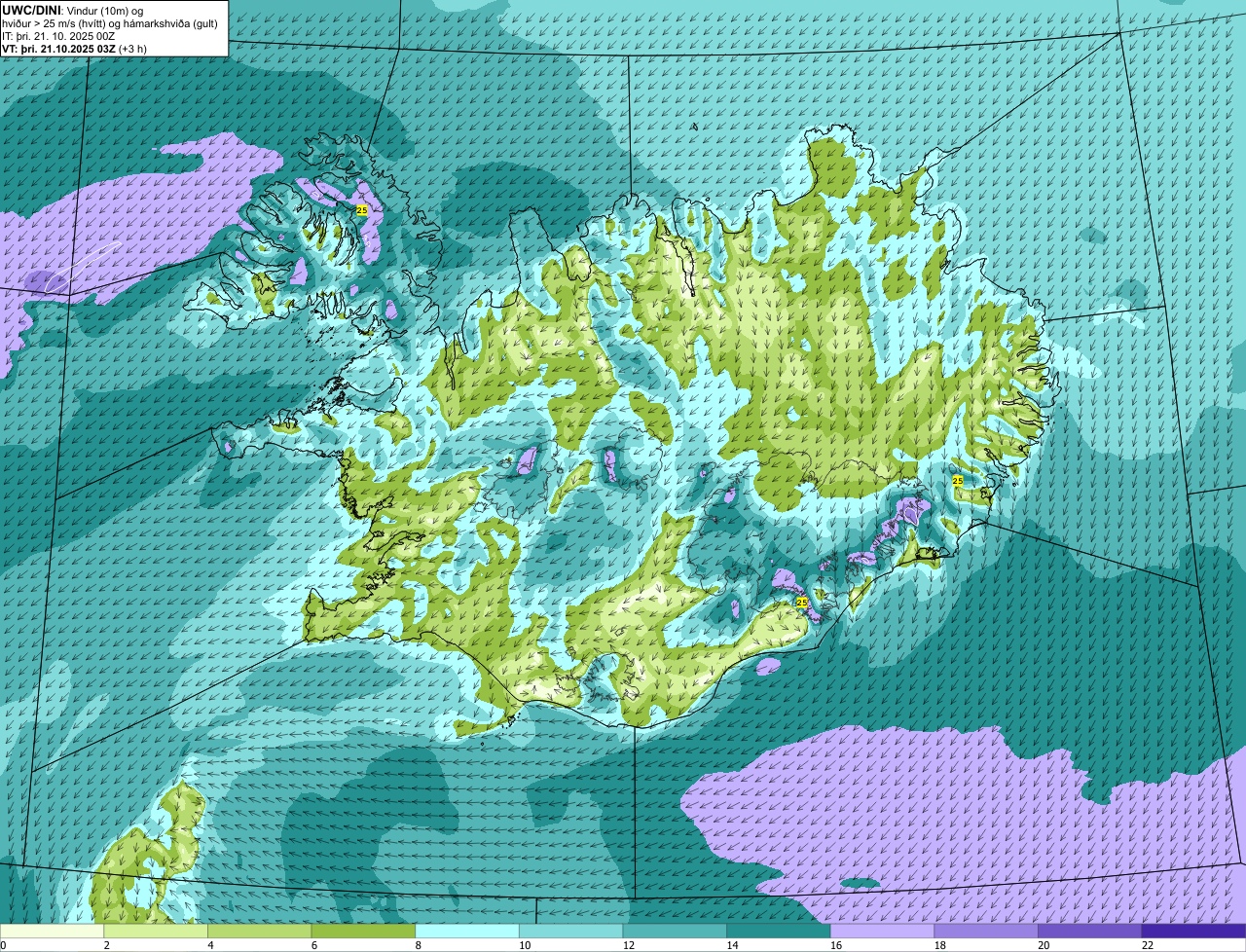Click the 2–4 m/s light green legend swatch
The height and width of the screenshot is (952, 1246).
point(156,931)
